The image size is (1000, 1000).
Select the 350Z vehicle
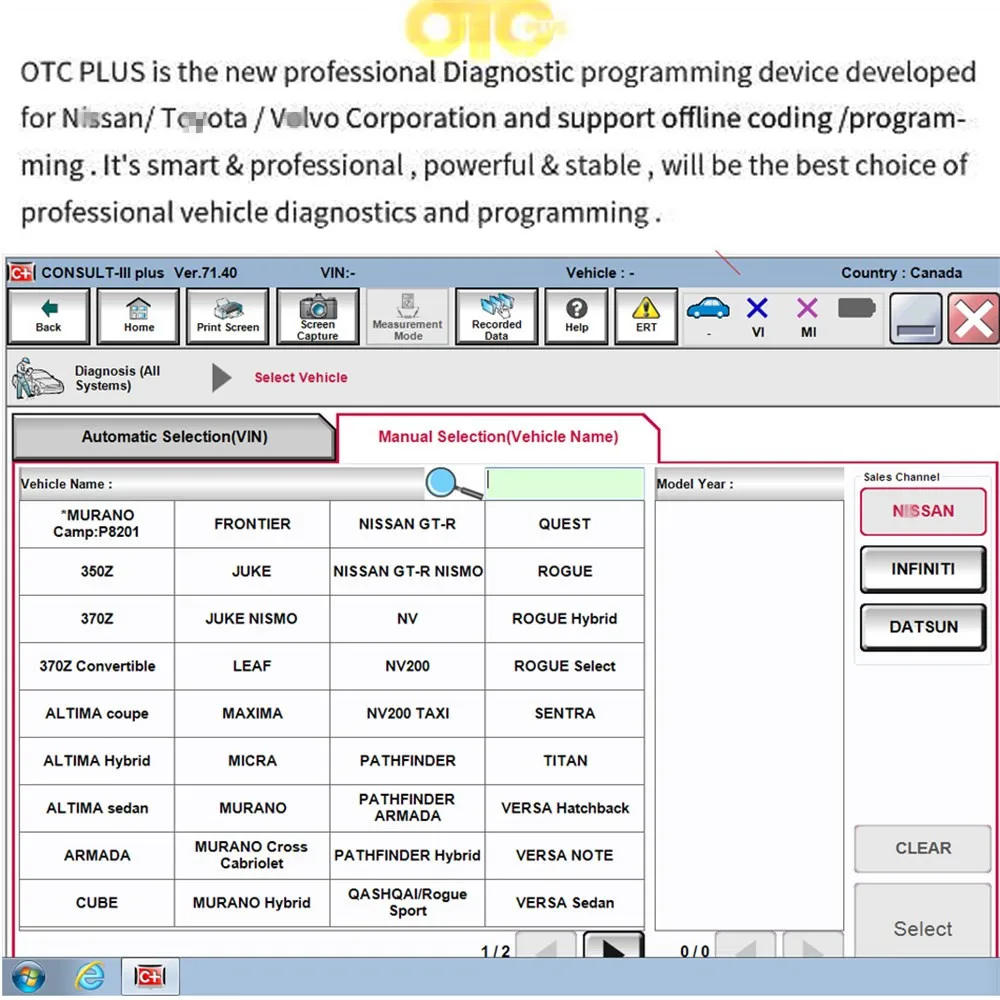pos(97,571)
